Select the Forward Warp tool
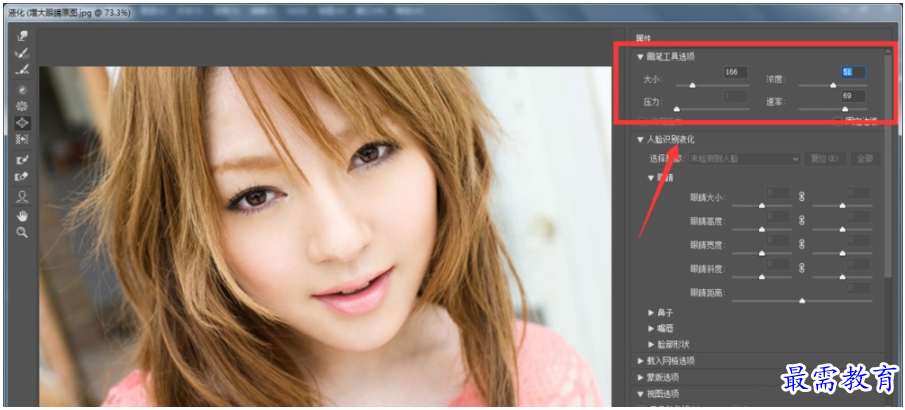 point(23,36)
